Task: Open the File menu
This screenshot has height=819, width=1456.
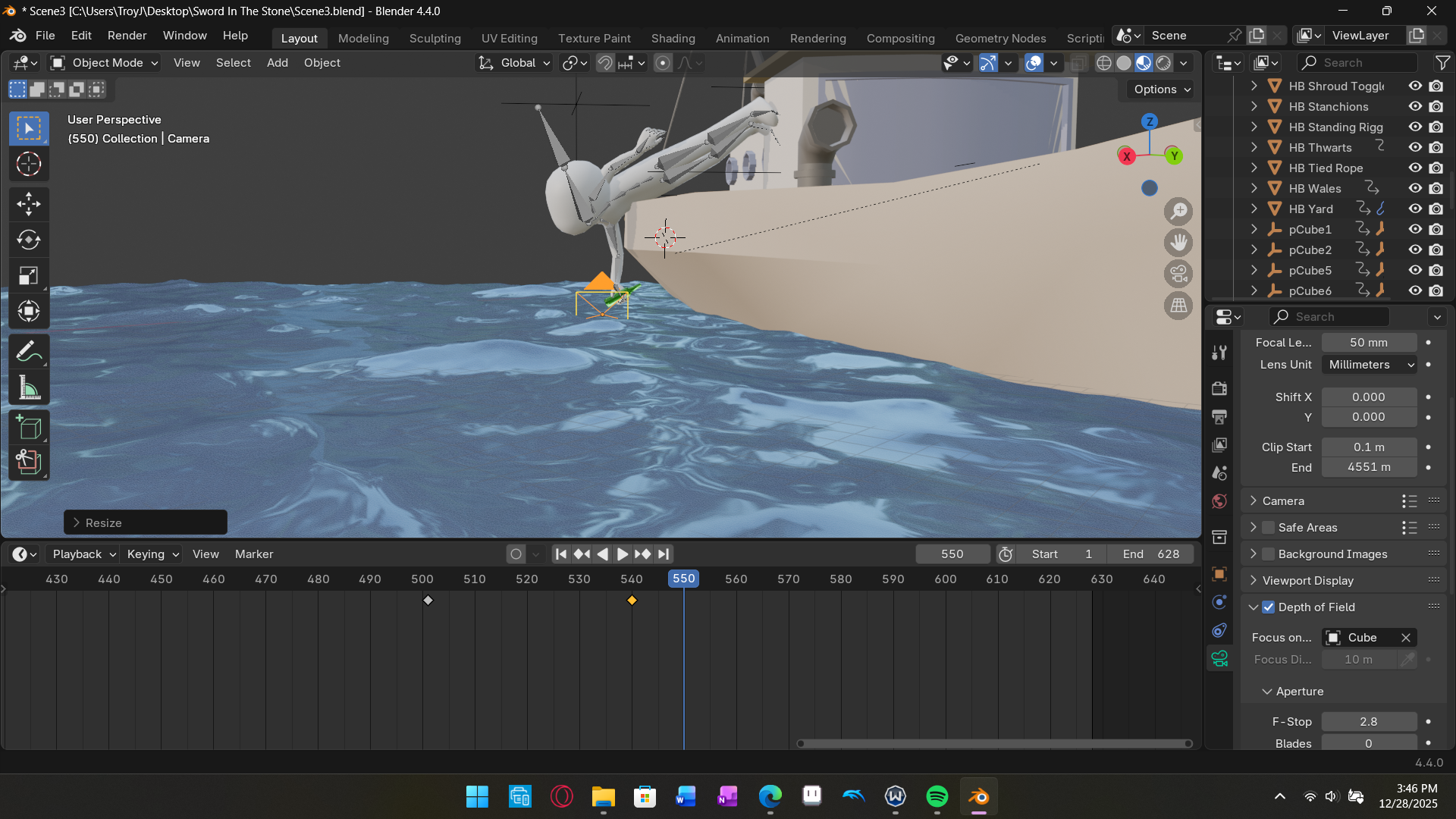Action: coord(45,36)
